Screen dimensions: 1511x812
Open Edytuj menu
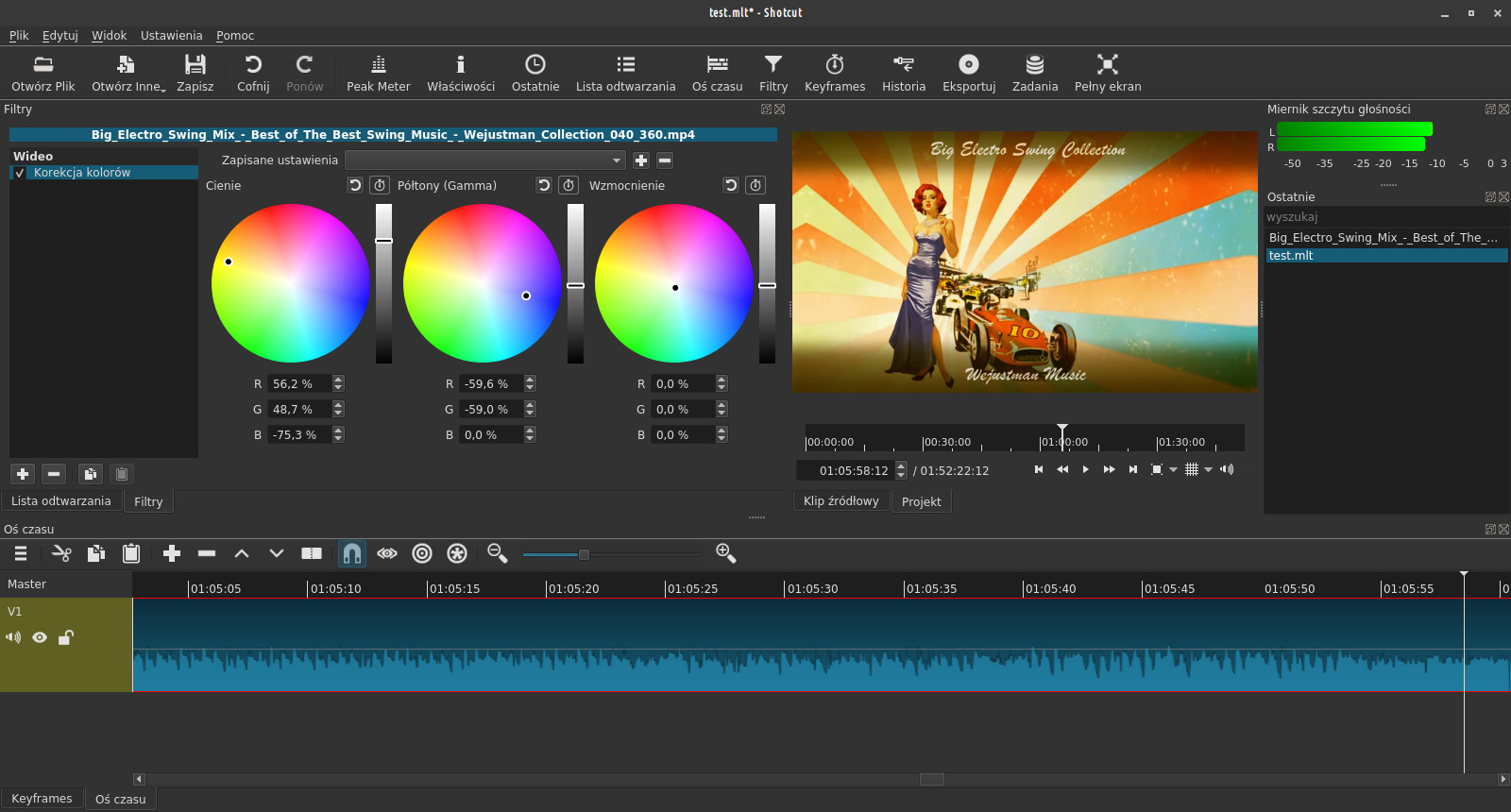click(60, 36)
